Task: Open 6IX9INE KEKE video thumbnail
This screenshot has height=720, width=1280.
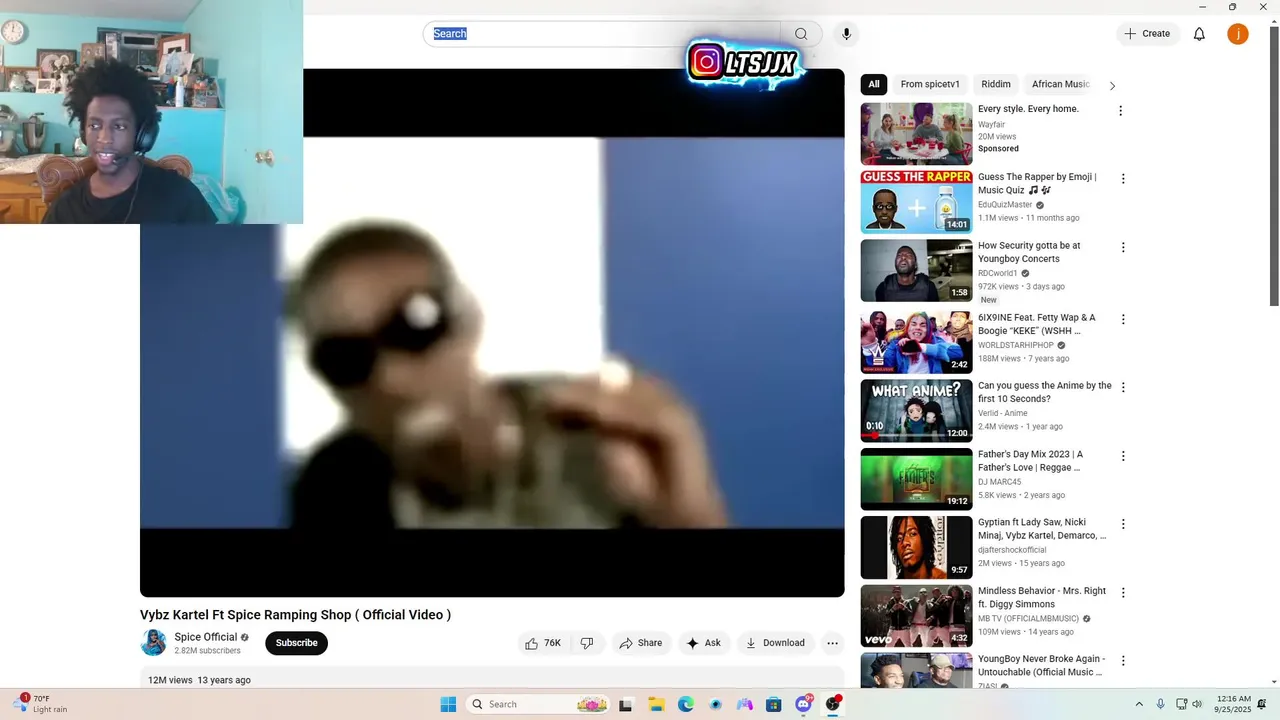Action: pos(916,342)
